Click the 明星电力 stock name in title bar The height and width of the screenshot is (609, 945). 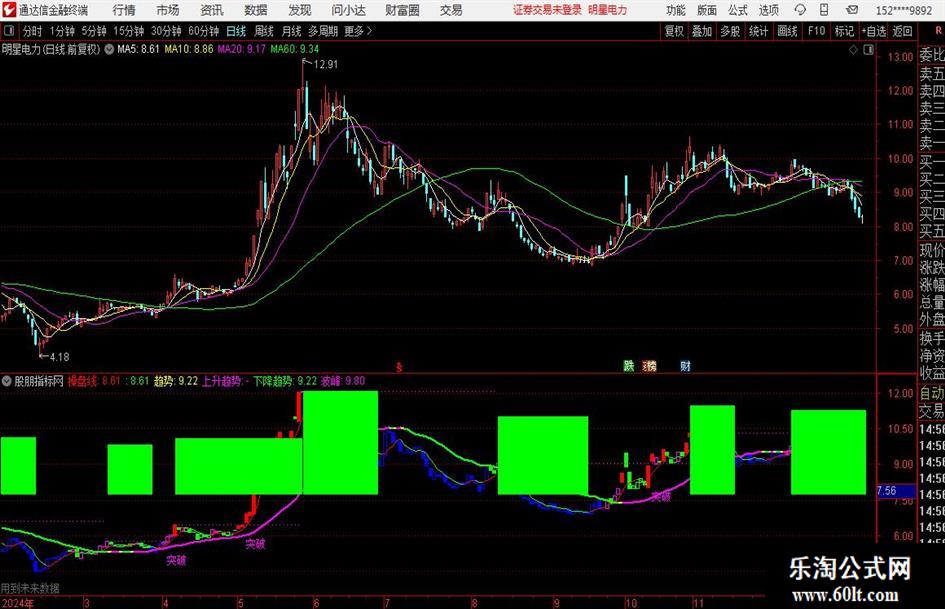pyautogui.click(x=608, y=10)
